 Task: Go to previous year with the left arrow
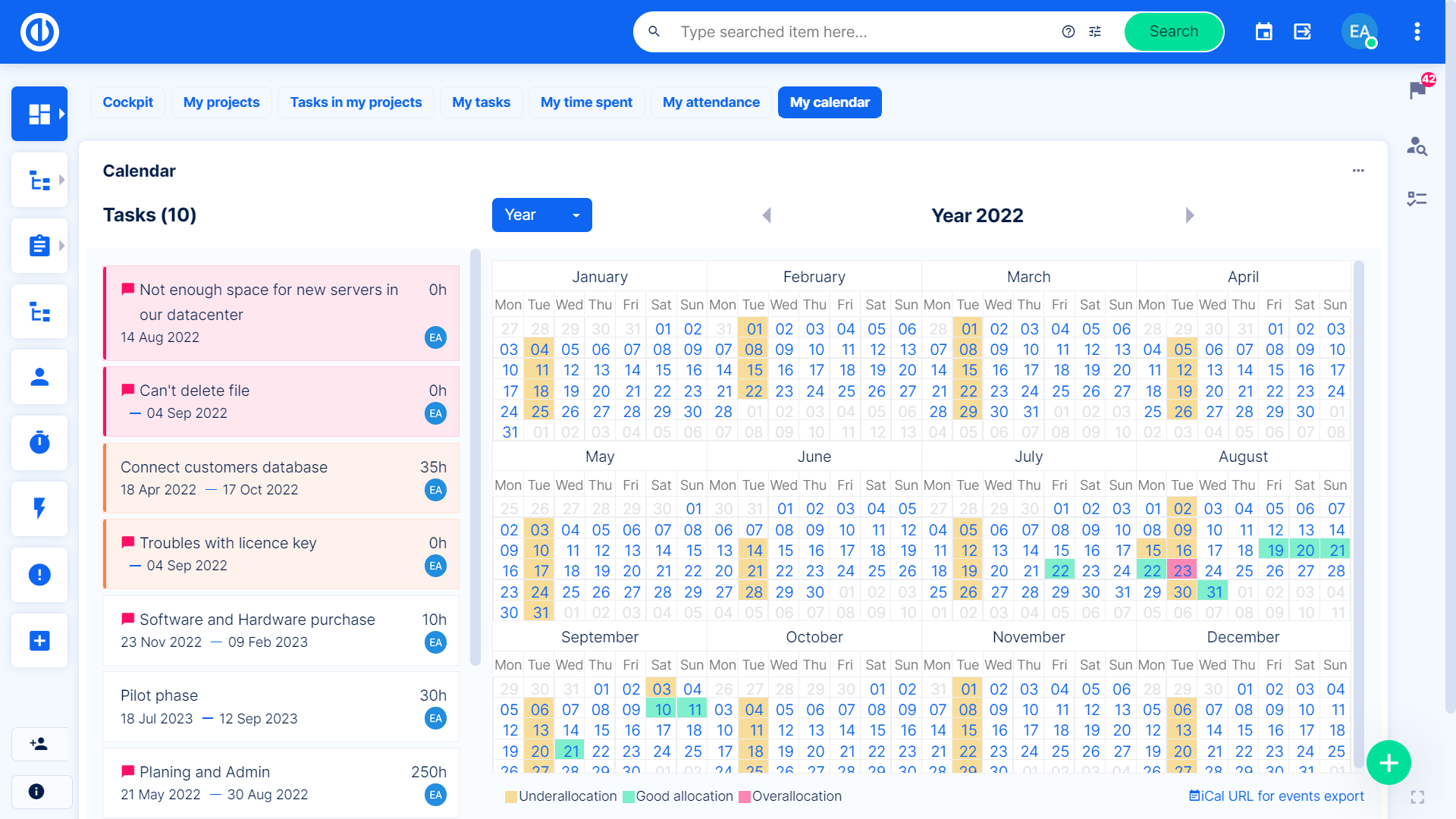(x=767, y=215)
